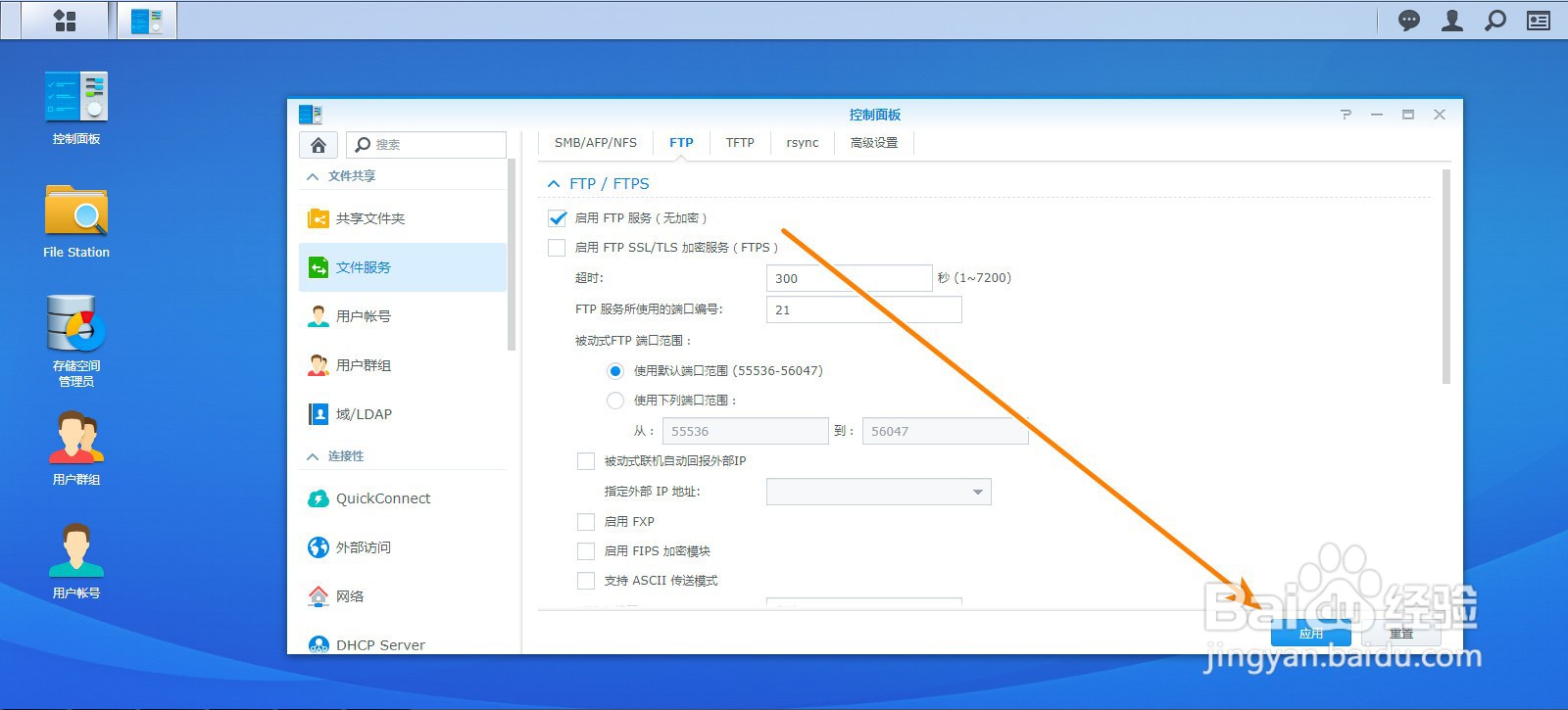Image resolution: width=1568 pixels, height=710 pixels.
Task: Collapse 文件共享 sidebar group
Action: tap(313, 176)
